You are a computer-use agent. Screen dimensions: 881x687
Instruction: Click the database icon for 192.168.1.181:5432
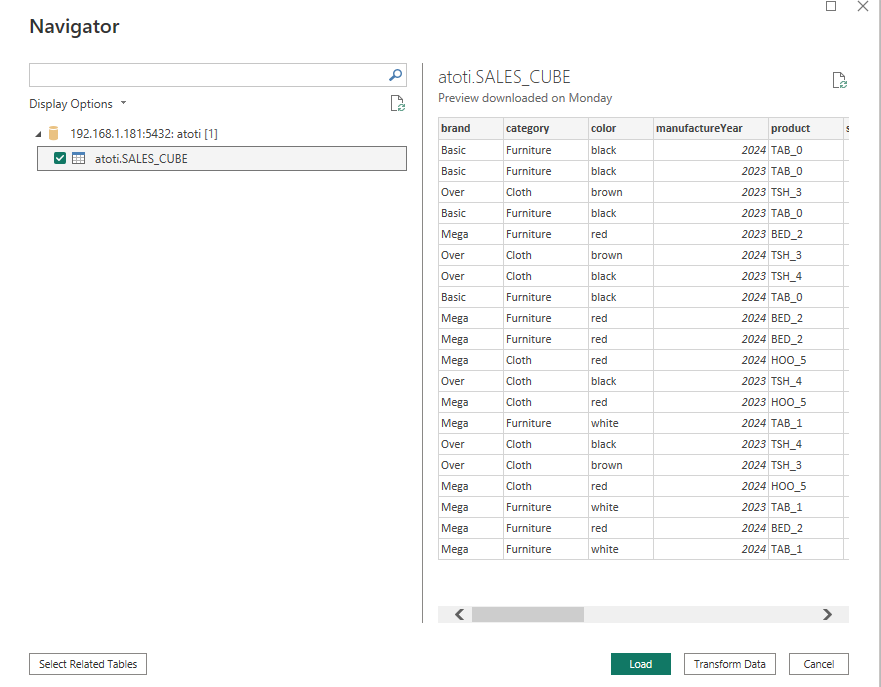point(53,133)
